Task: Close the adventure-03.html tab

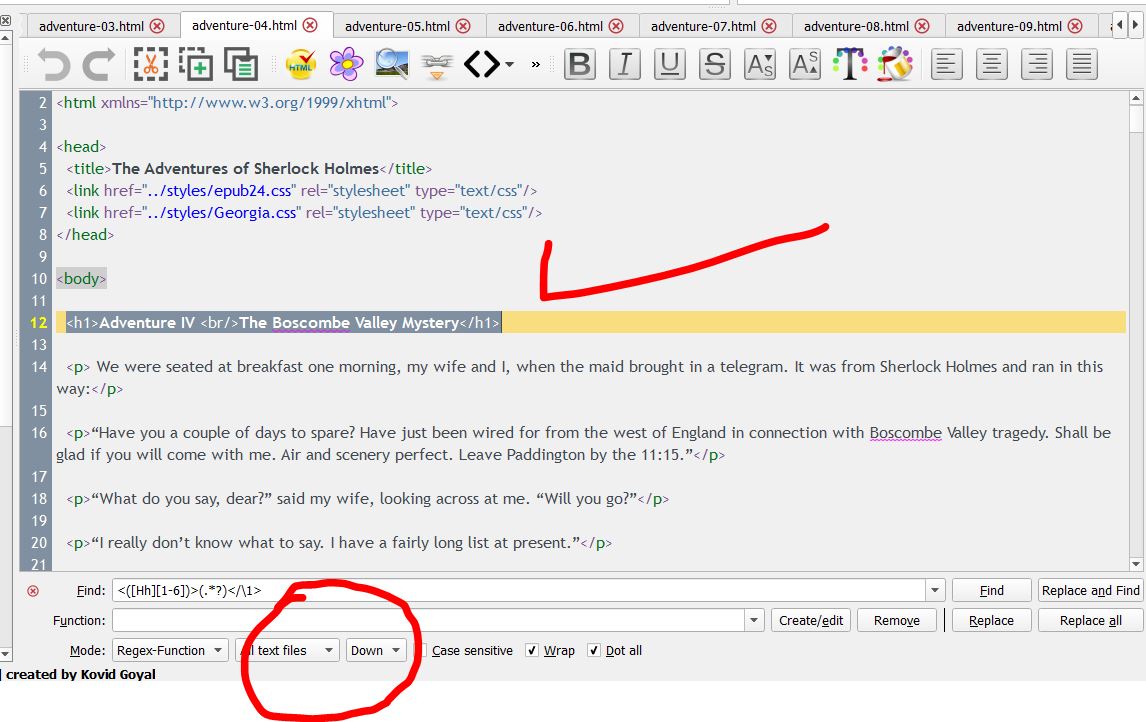Action: pos(157,26)
